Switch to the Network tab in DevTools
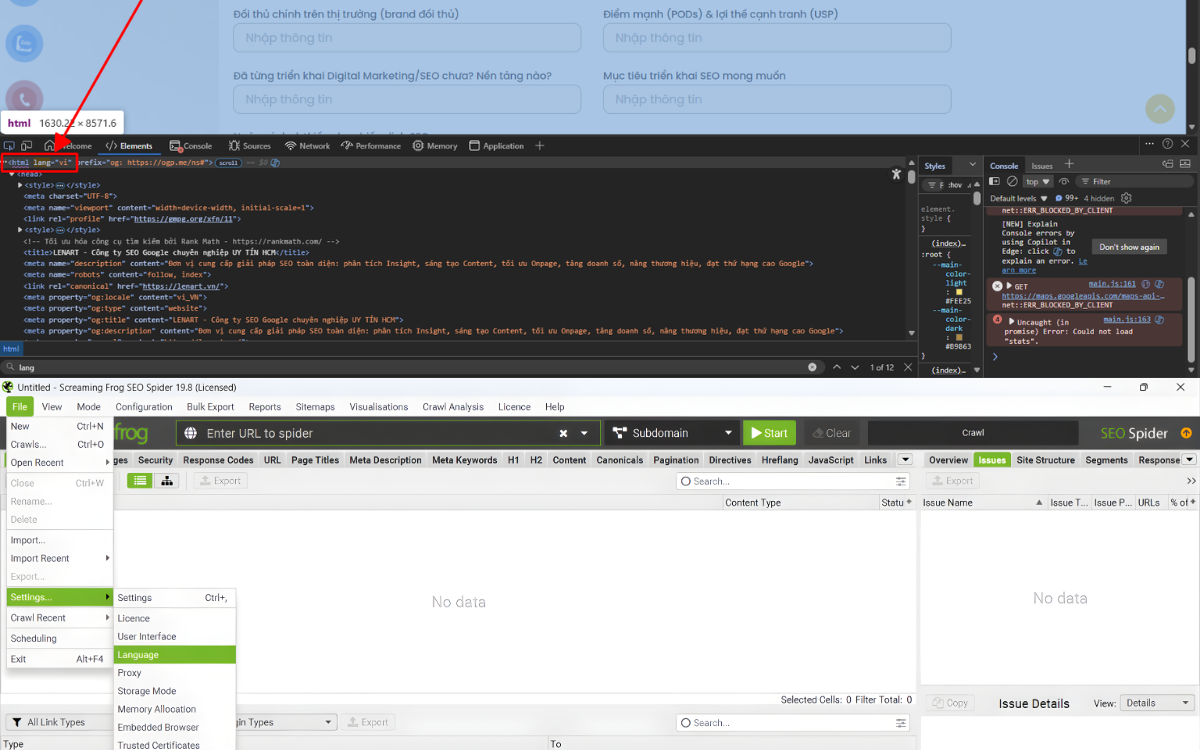The width and height of the screenshot is (1200, 750). coord(307,146)
